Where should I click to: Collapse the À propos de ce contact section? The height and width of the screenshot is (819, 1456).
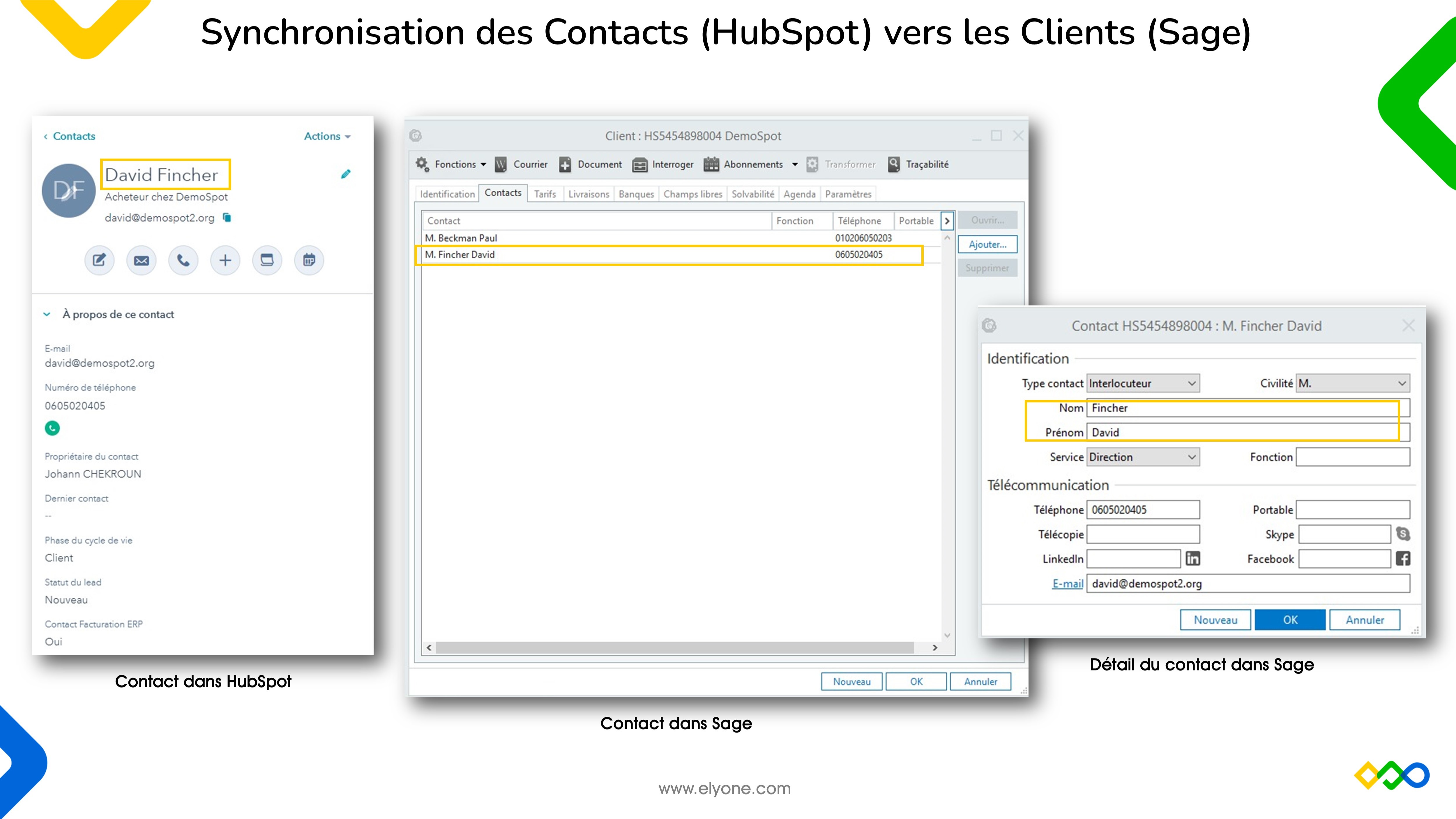(x=47, y=314)
